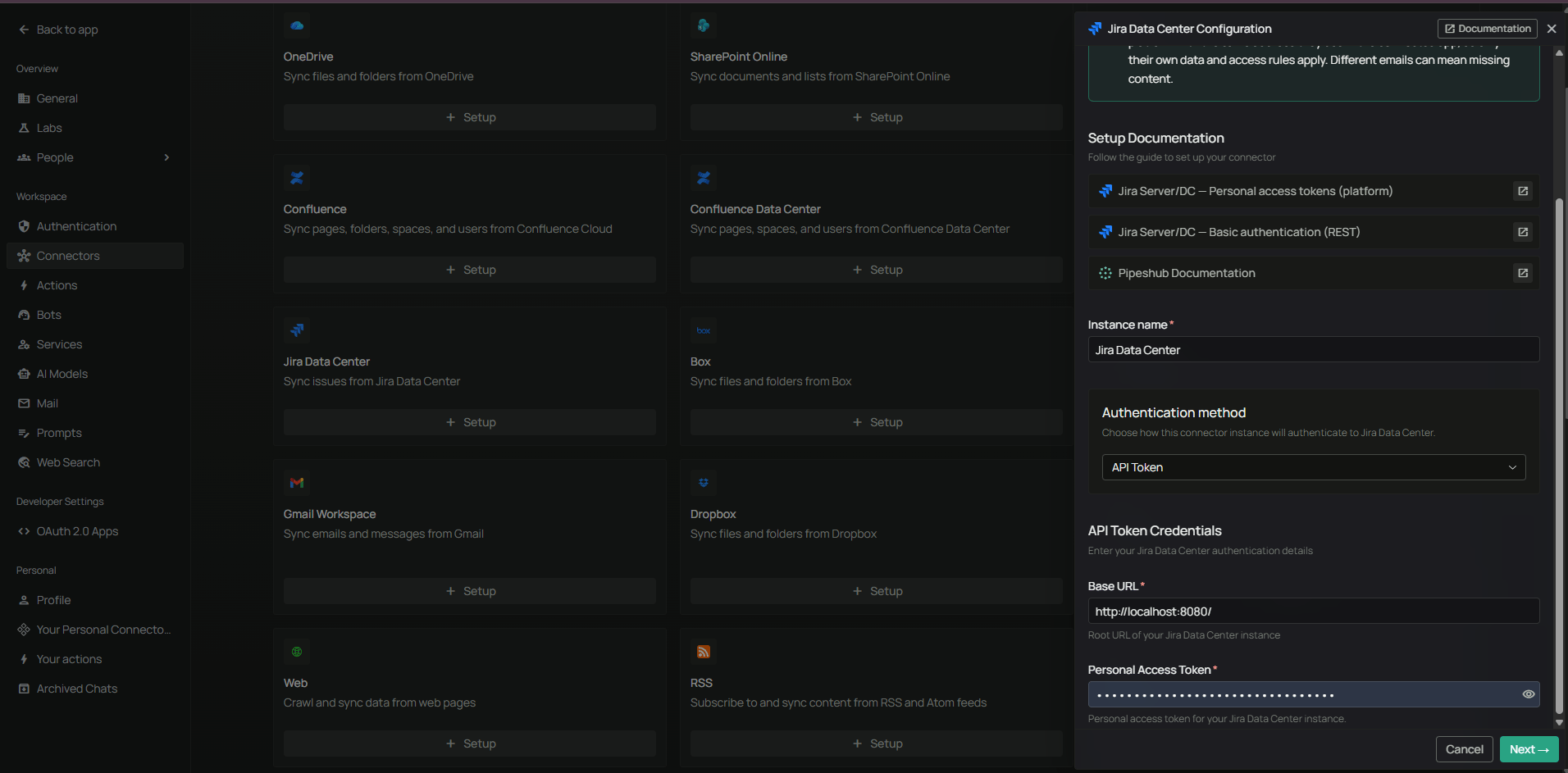Toggle token visibility eye icon
1568x773 pixels.
click(x=1529, y=694)
